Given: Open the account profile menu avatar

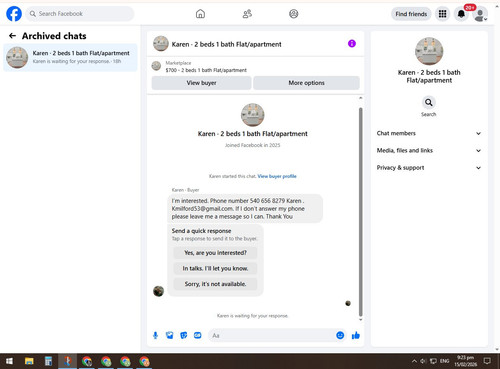Looking at the screenshot, I should point(480,14).
